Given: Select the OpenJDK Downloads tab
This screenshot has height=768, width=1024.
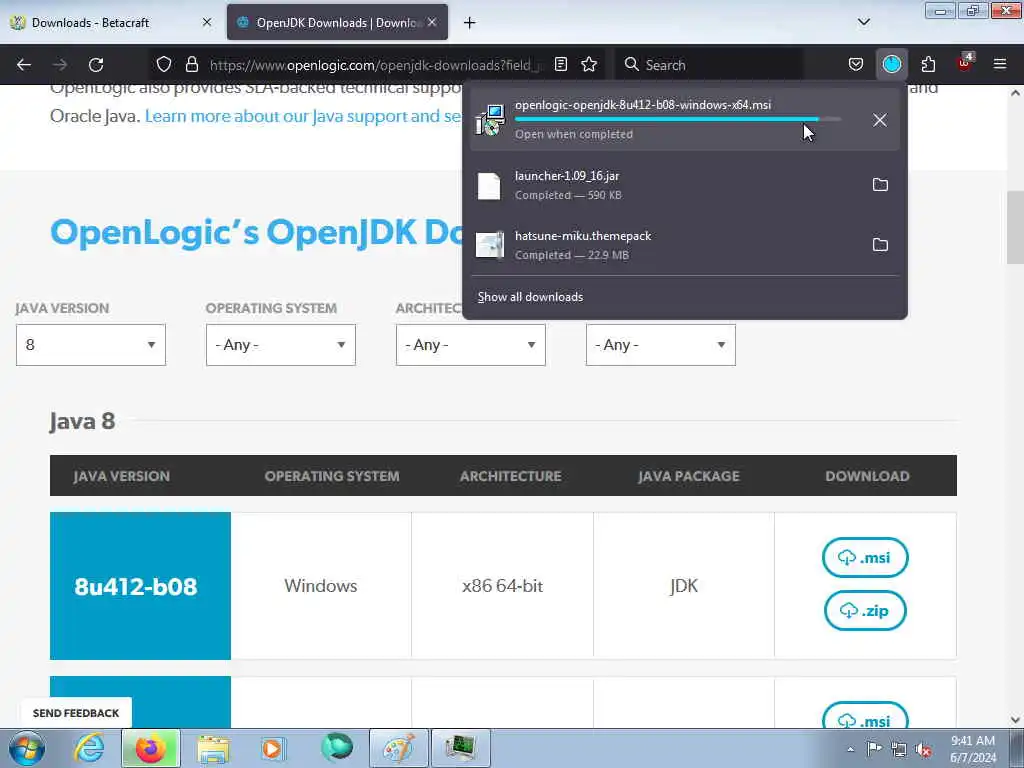Looking at the screenshot, I should pos(337,22).
